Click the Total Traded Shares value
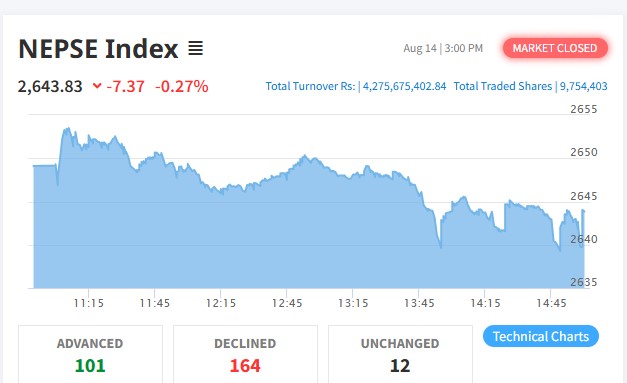The height and width of the screenshot is (383, 627). 583,86
